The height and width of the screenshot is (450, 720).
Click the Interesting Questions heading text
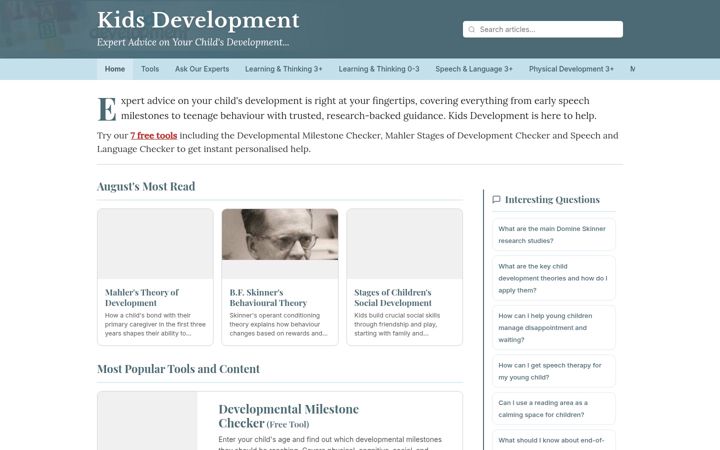point(552,199)
